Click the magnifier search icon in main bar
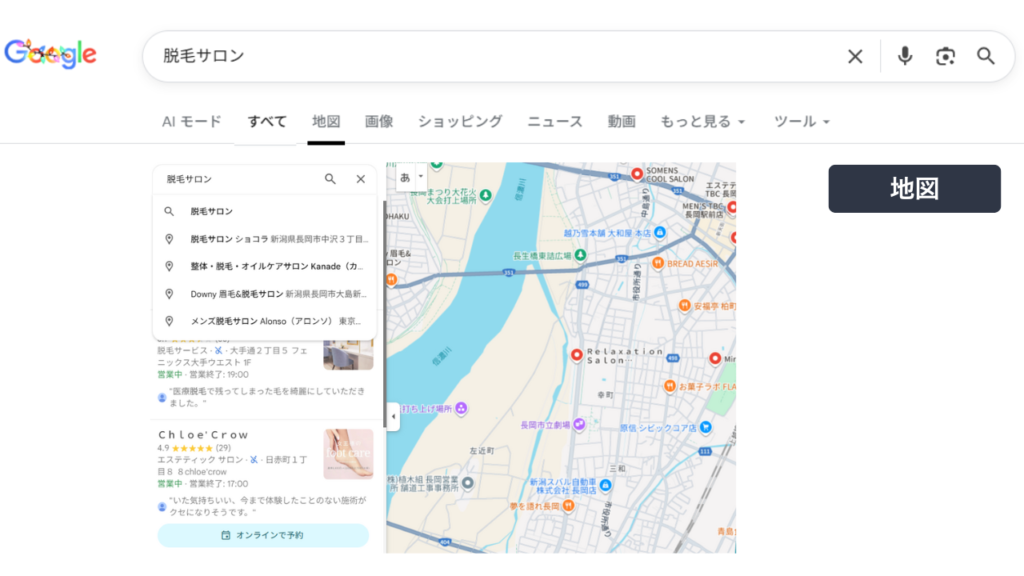The image size is (1024, 576). (x=986, y=57)
